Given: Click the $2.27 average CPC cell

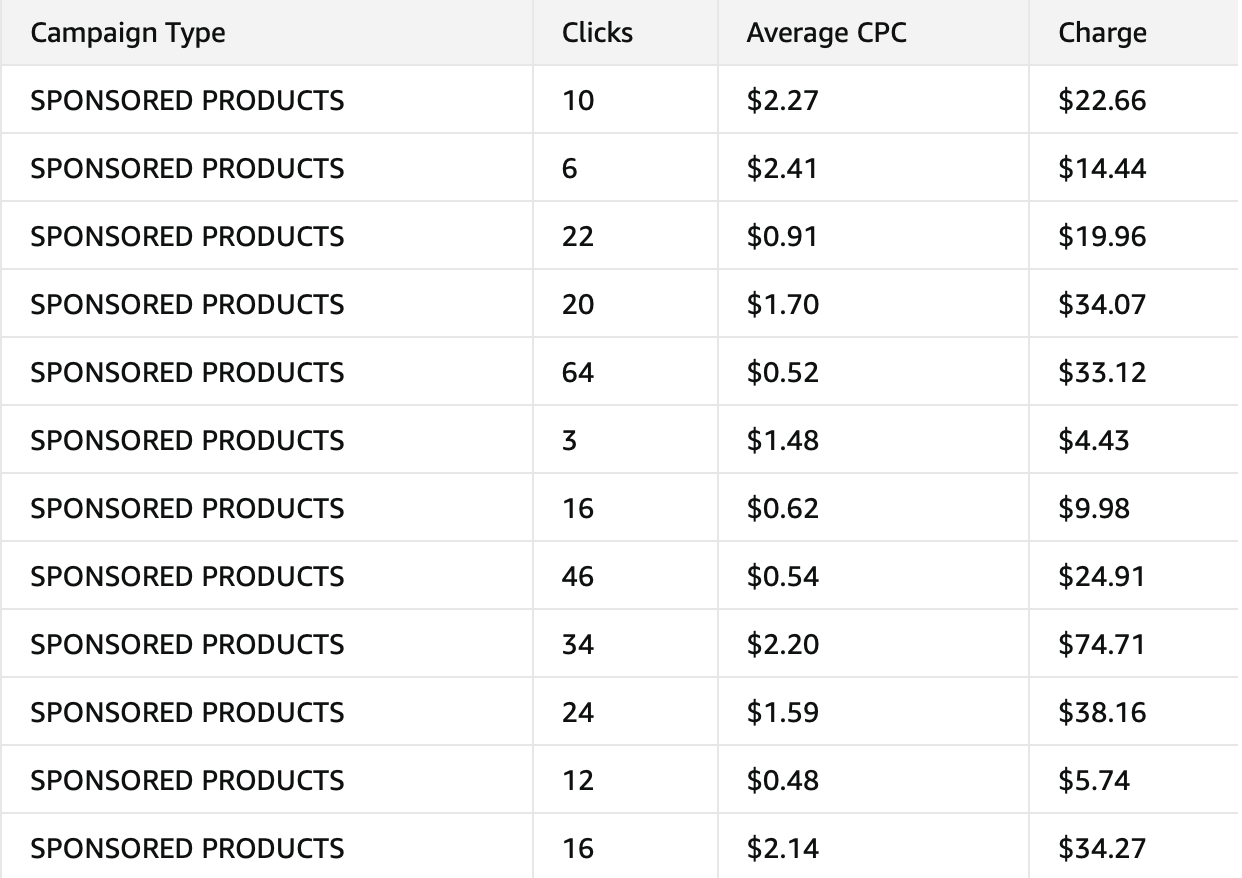Looking at the screenshot, I should tap(782, 101).
